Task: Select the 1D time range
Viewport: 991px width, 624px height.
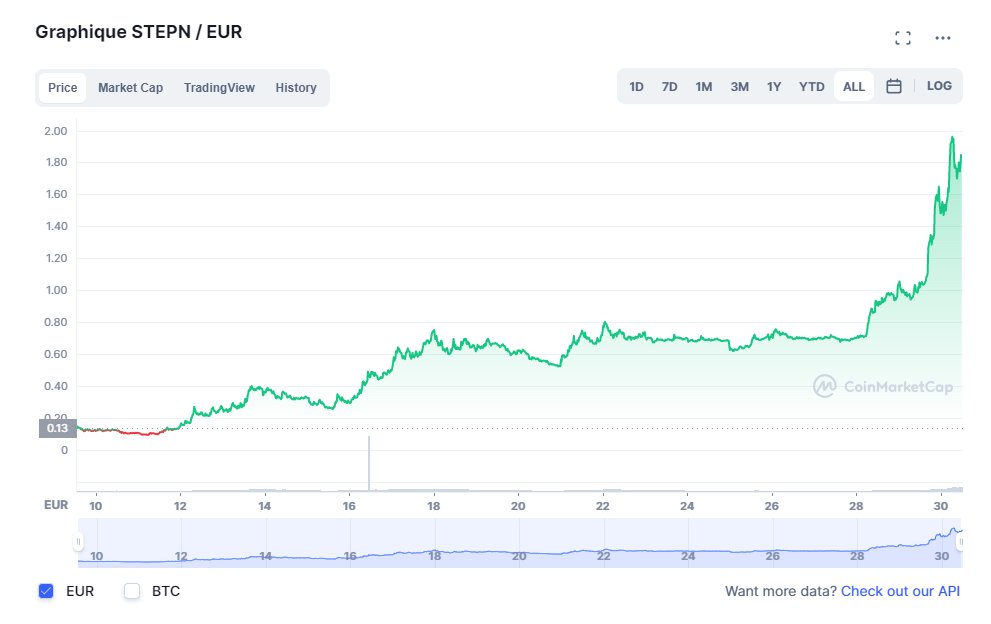Action: point(636,87)
